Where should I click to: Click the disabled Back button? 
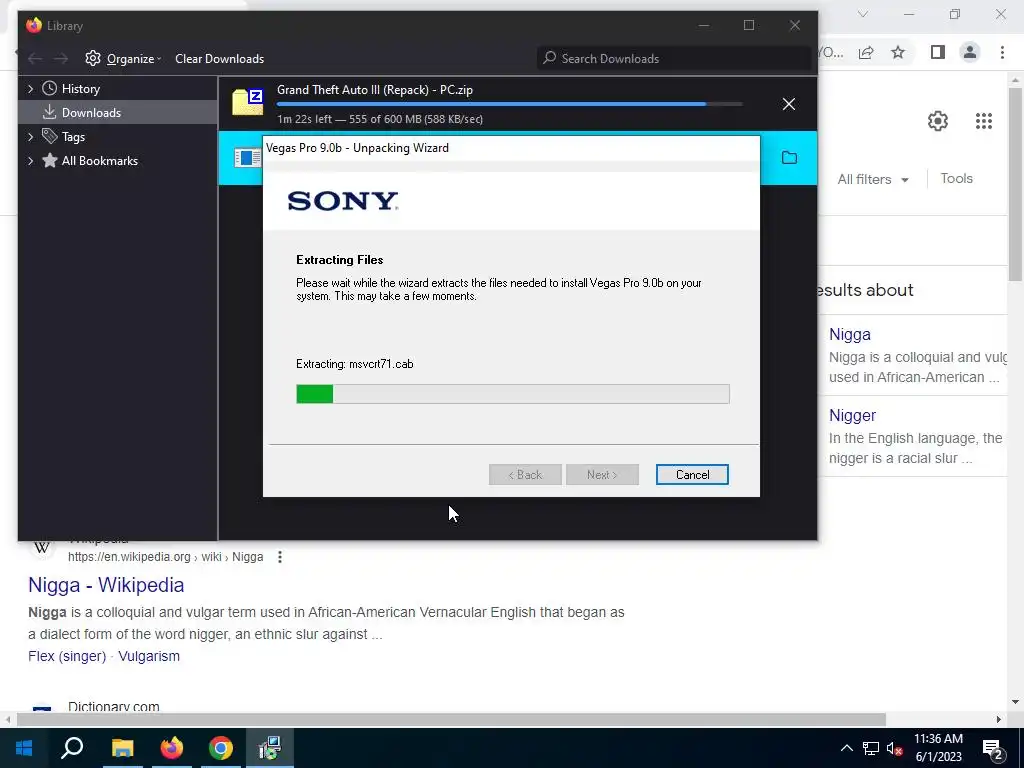coord(525,475)
